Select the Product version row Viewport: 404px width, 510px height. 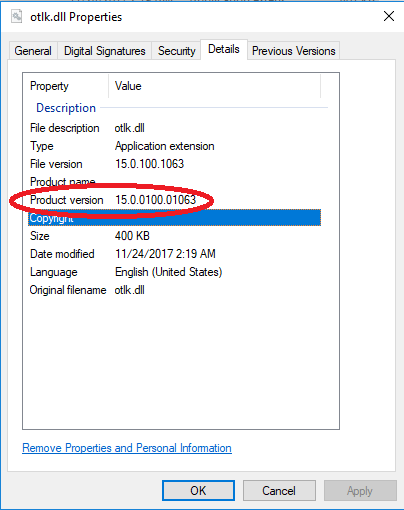point(174,200)
